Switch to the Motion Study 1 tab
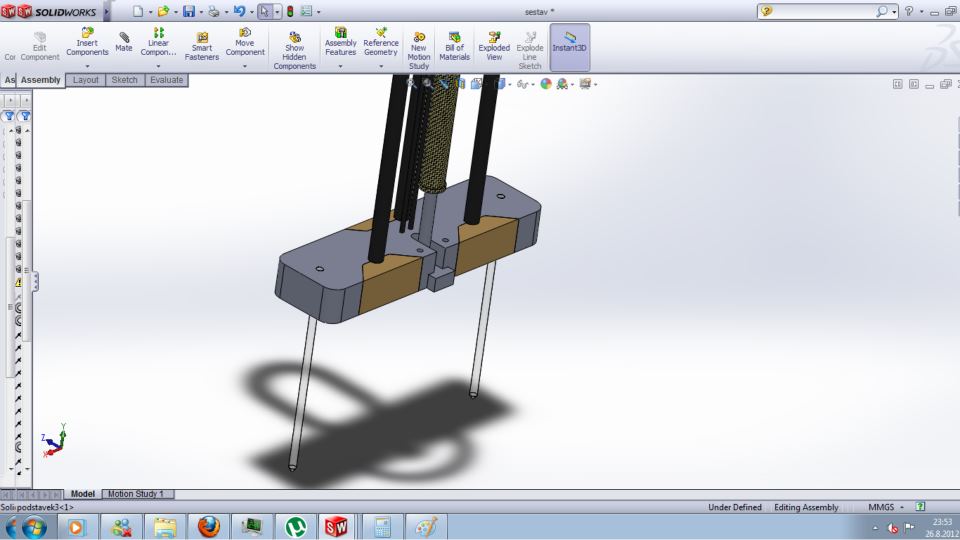The height and width of the screenshot is (540, 960). (139, 494)
